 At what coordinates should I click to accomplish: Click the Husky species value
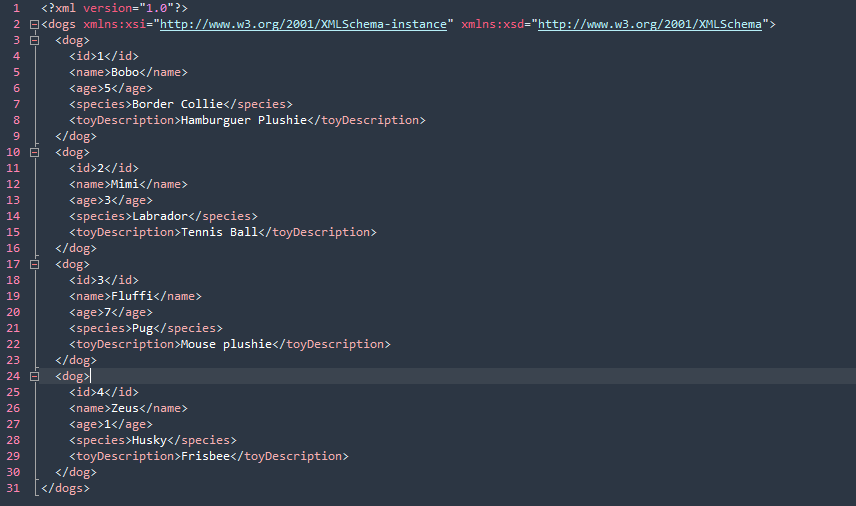click(x=150, y=440)
